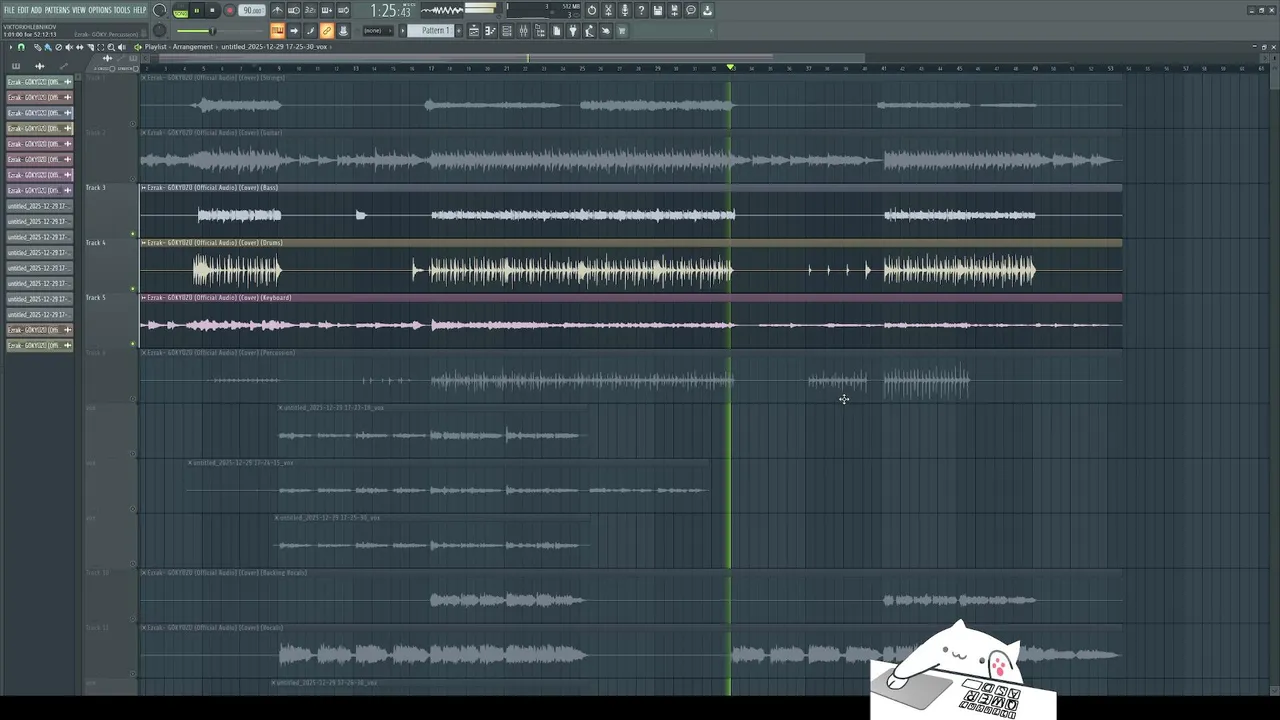Click untitled_2025-12-29 17-25-30_vox breadcrumb
The height and width of the screenshot is (720, 1280).
tap(274, 47)
